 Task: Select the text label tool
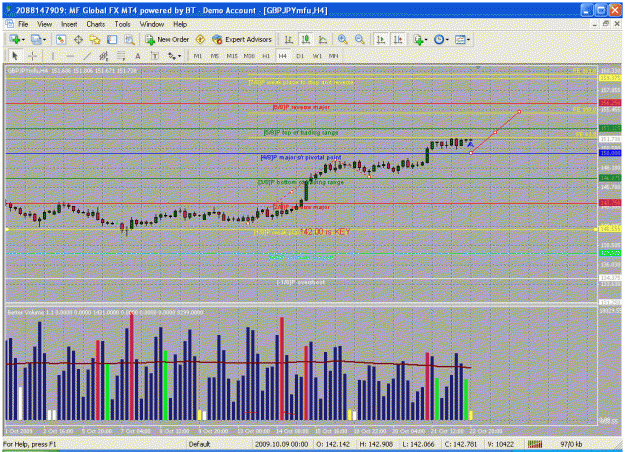coord(154,56)
